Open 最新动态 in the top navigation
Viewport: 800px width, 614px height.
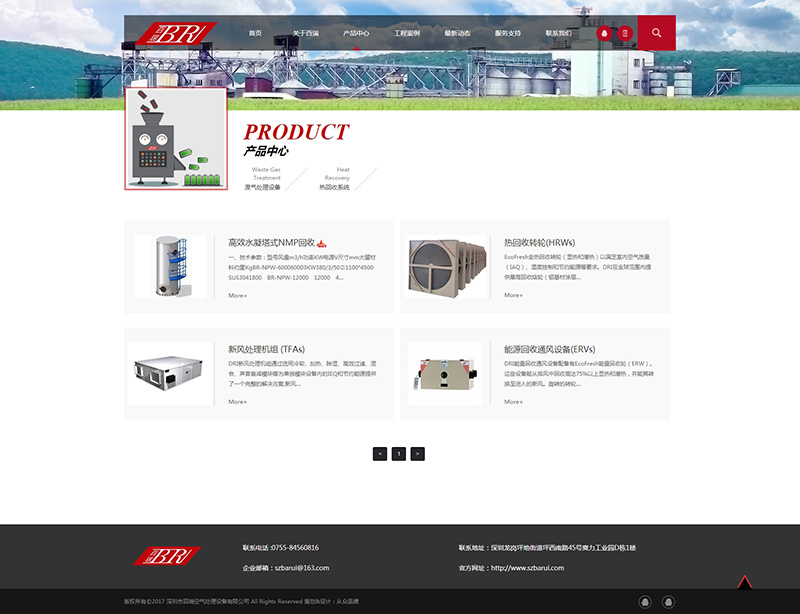point(457,33)
